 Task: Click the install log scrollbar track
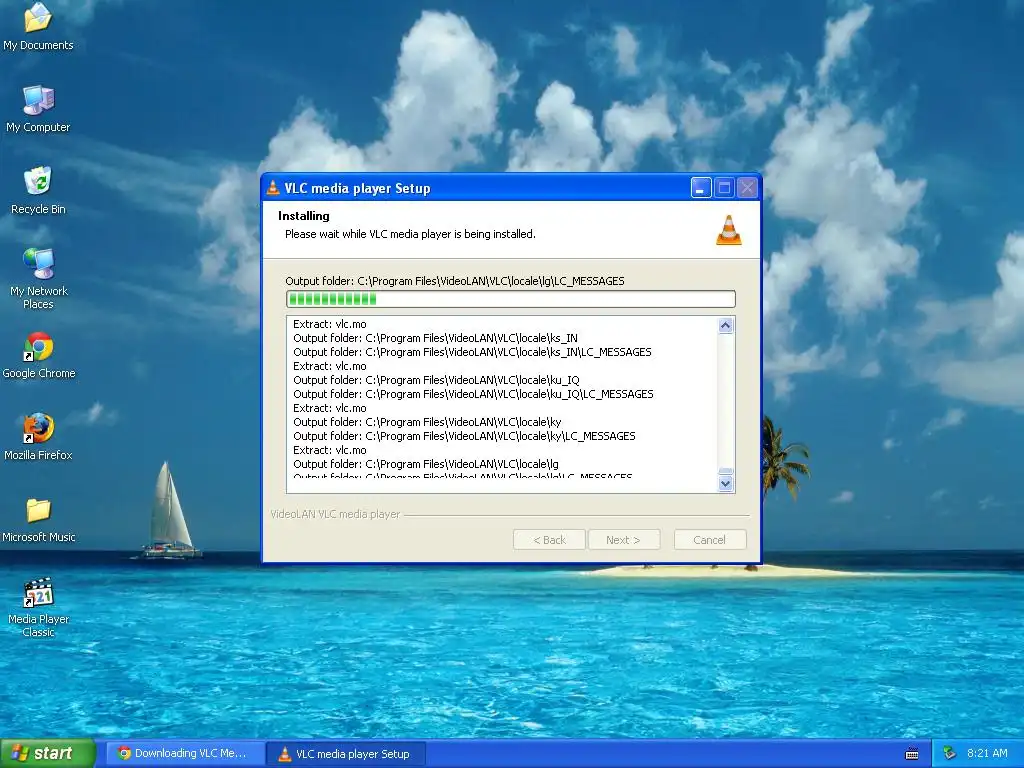726,402
